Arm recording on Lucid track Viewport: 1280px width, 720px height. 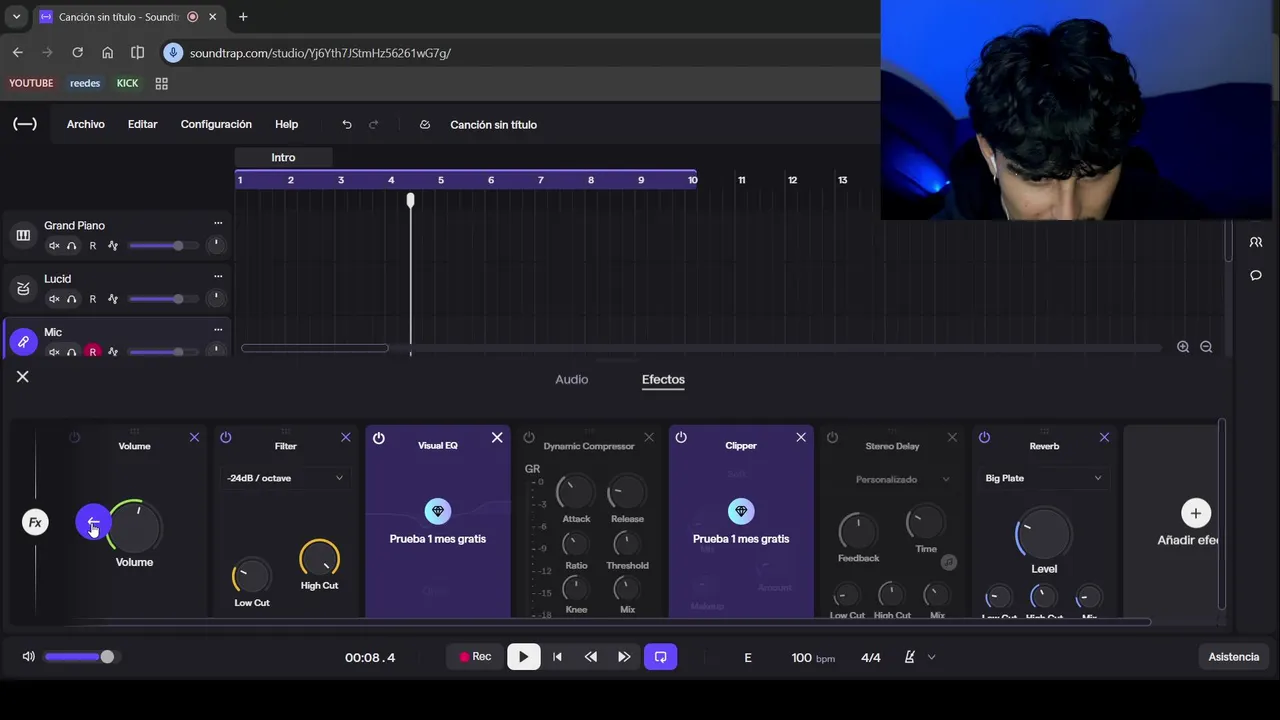click(x=93, y=299)
